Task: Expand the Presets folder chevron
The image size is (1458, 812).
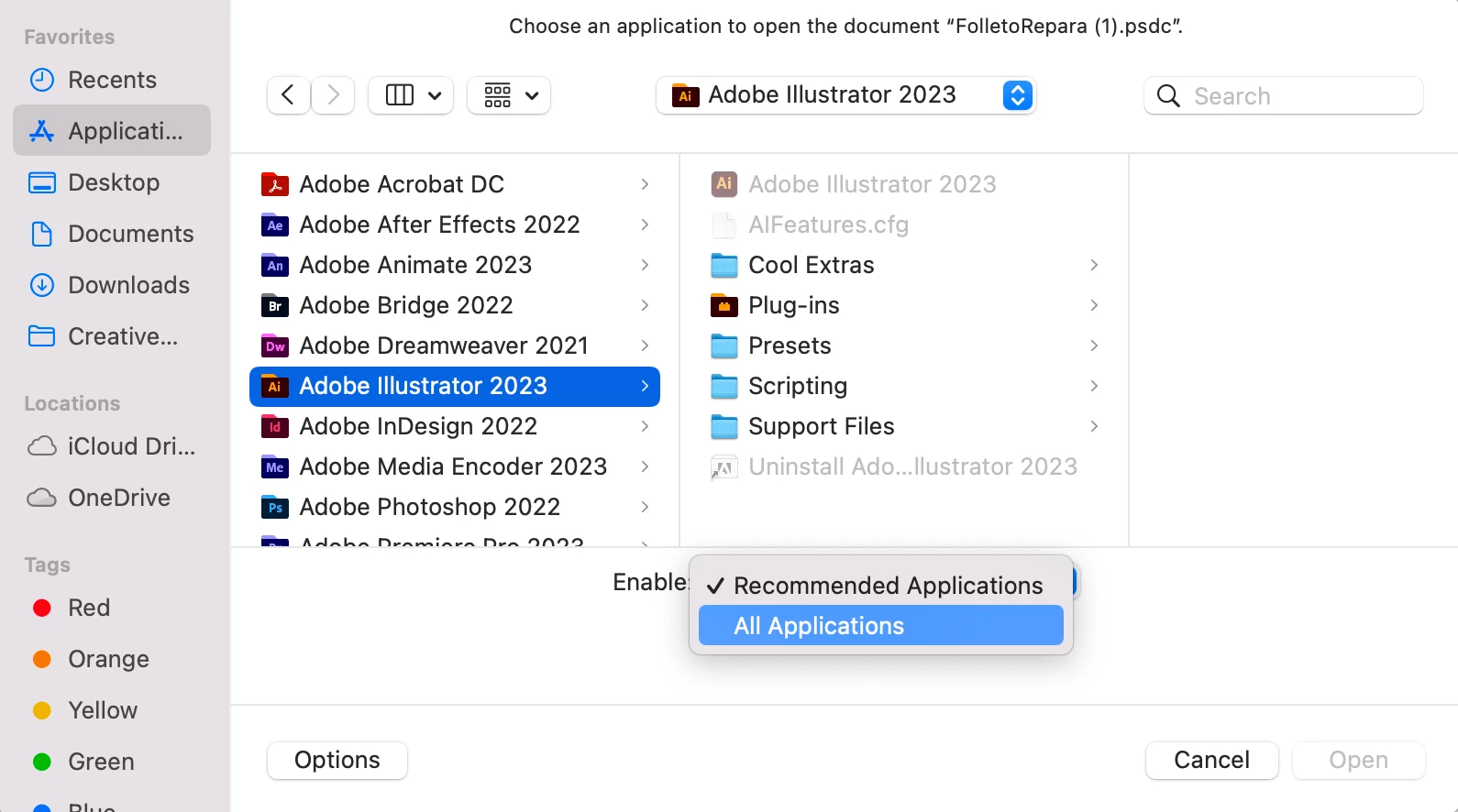Action: (x=1094, y=346)
